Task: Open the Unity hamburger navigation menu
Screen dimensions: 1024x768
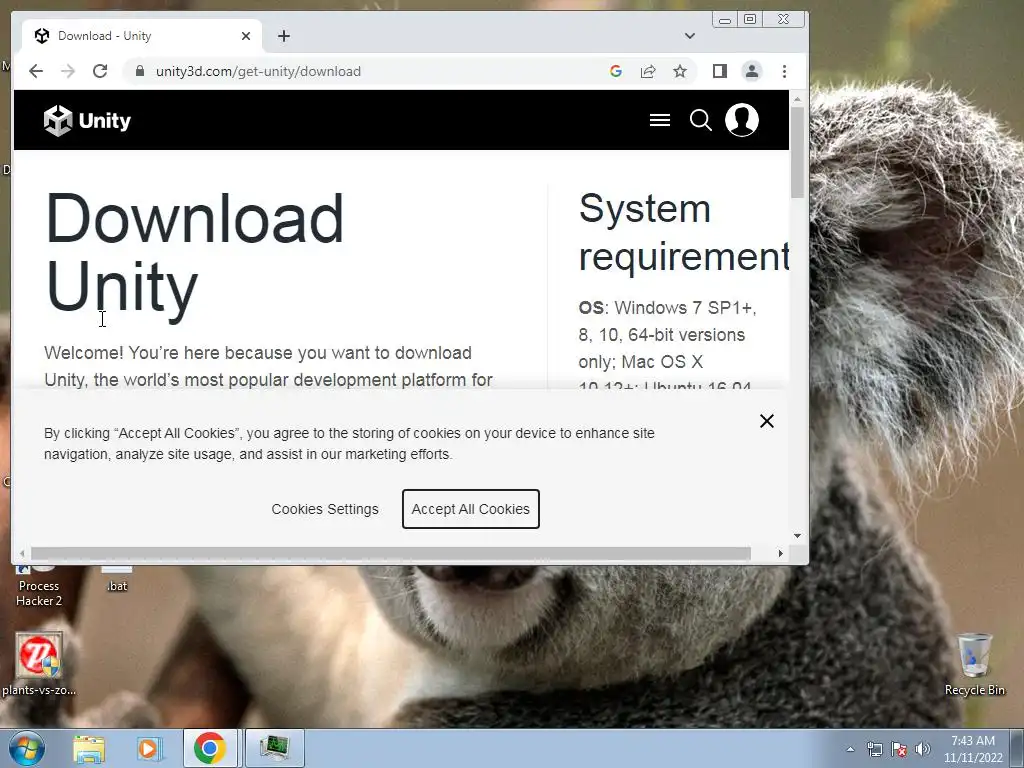Action: (660, 120)
